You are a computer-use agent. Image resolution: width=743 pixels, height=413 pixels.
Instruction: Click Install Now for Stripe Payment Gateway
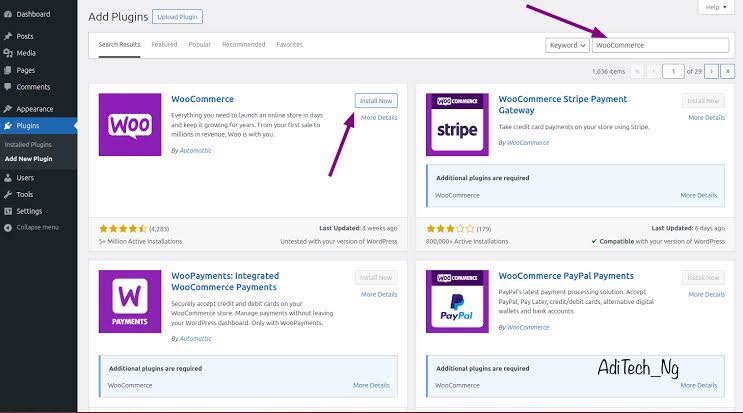coord(703,100)
